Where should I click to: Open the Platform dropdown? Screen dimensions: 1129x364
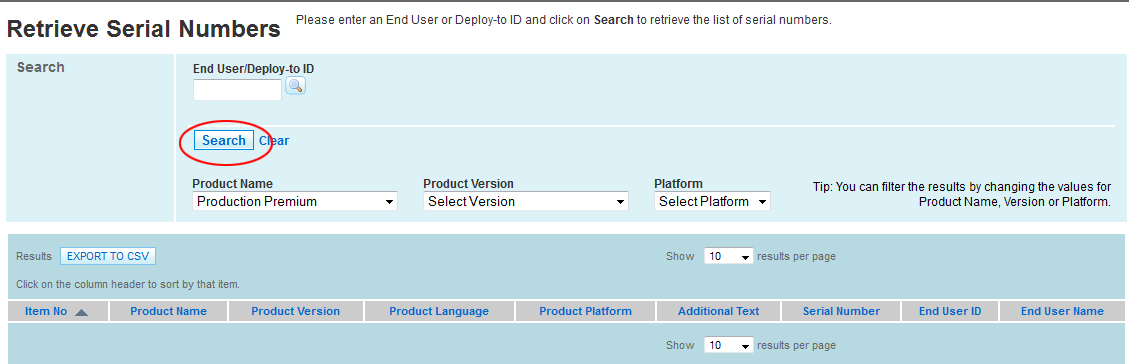(x=712, y=201)
